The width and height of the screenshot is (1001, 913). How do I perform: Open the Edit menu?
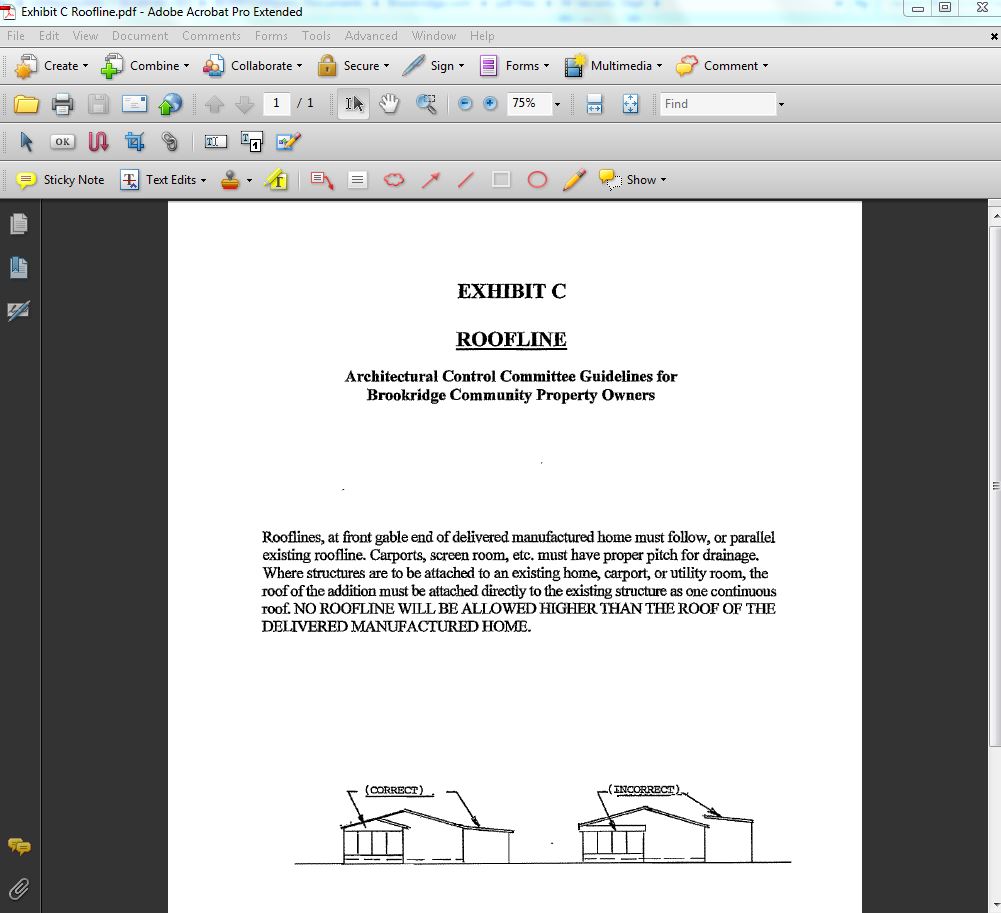tap(49, 36)
